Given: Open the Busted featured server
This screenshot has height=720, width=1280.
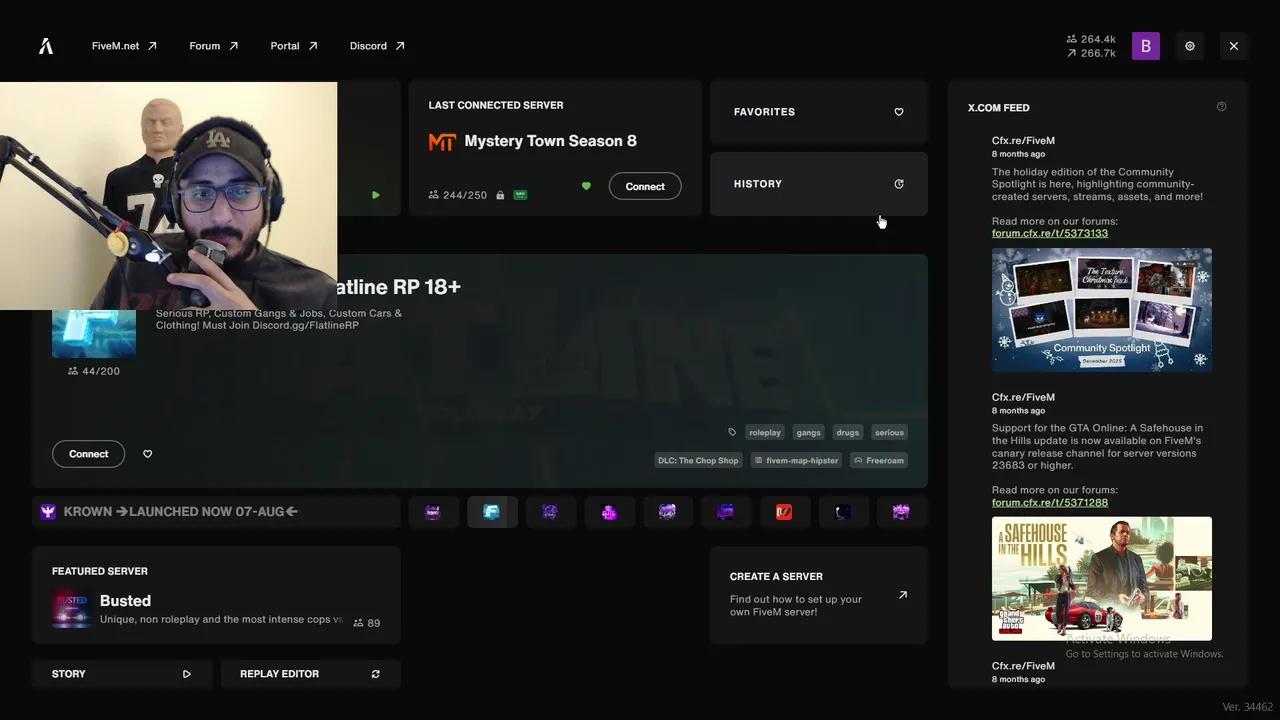Looking at the screenshot, I should click(216, 595).
